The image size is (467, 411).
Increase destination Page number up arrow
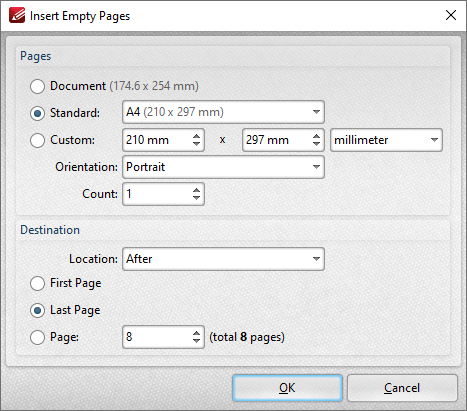tap(197, 333)
